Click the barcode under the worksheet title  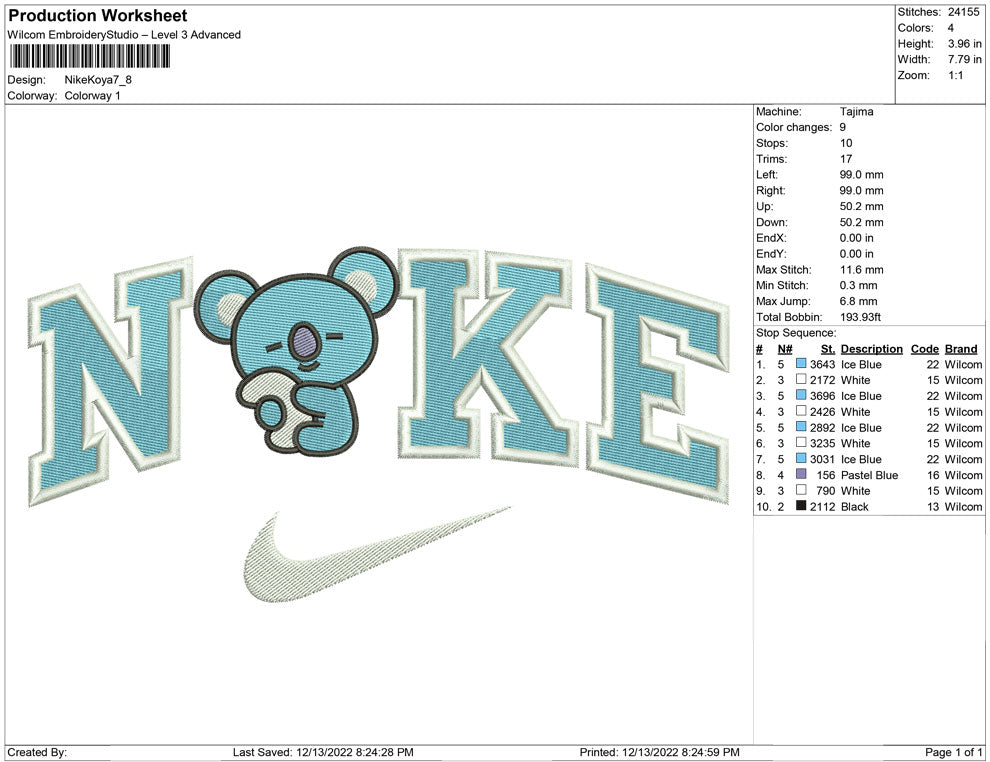(x=90, y=56)
